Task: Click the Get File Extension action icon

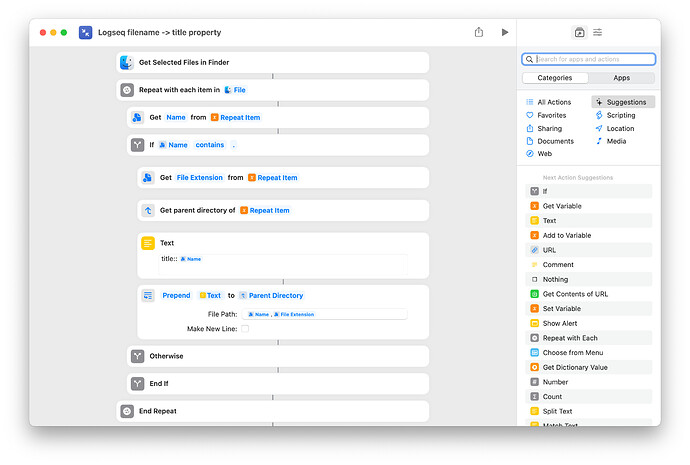Action: [148, 178]
